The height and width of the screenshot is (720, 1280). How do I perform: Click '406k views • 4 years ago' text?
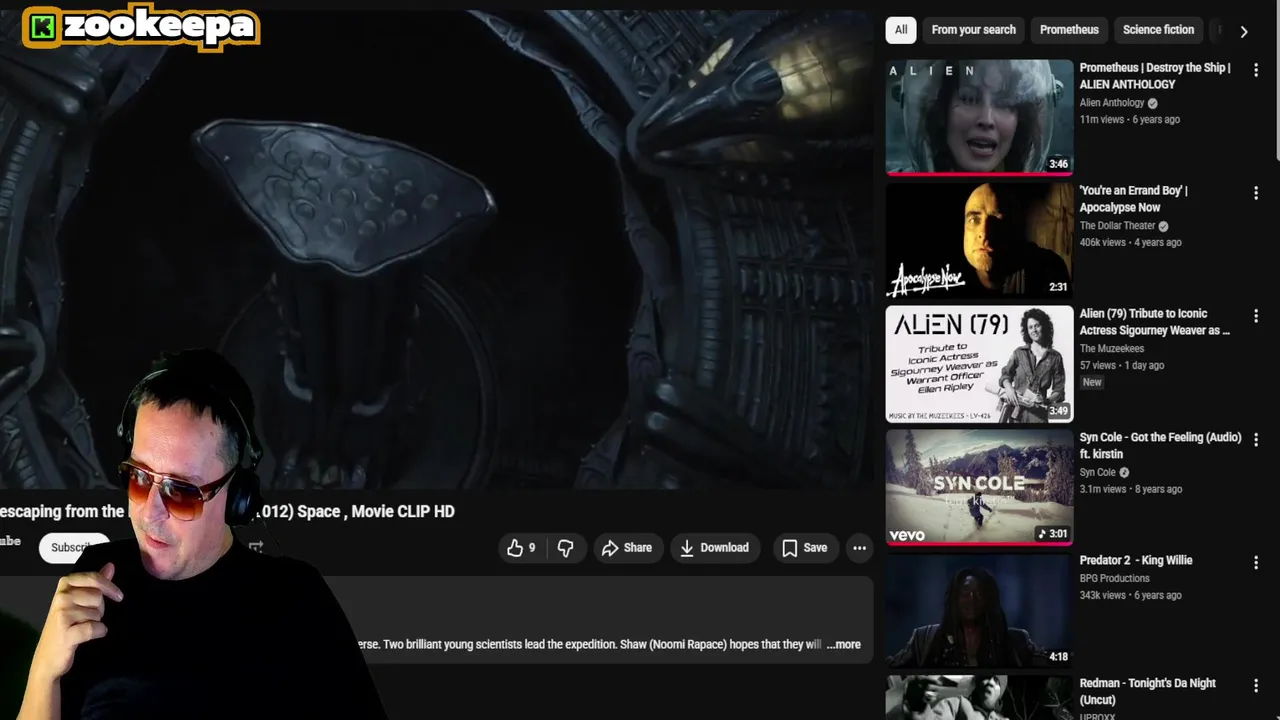click(x=1131, y=242)
